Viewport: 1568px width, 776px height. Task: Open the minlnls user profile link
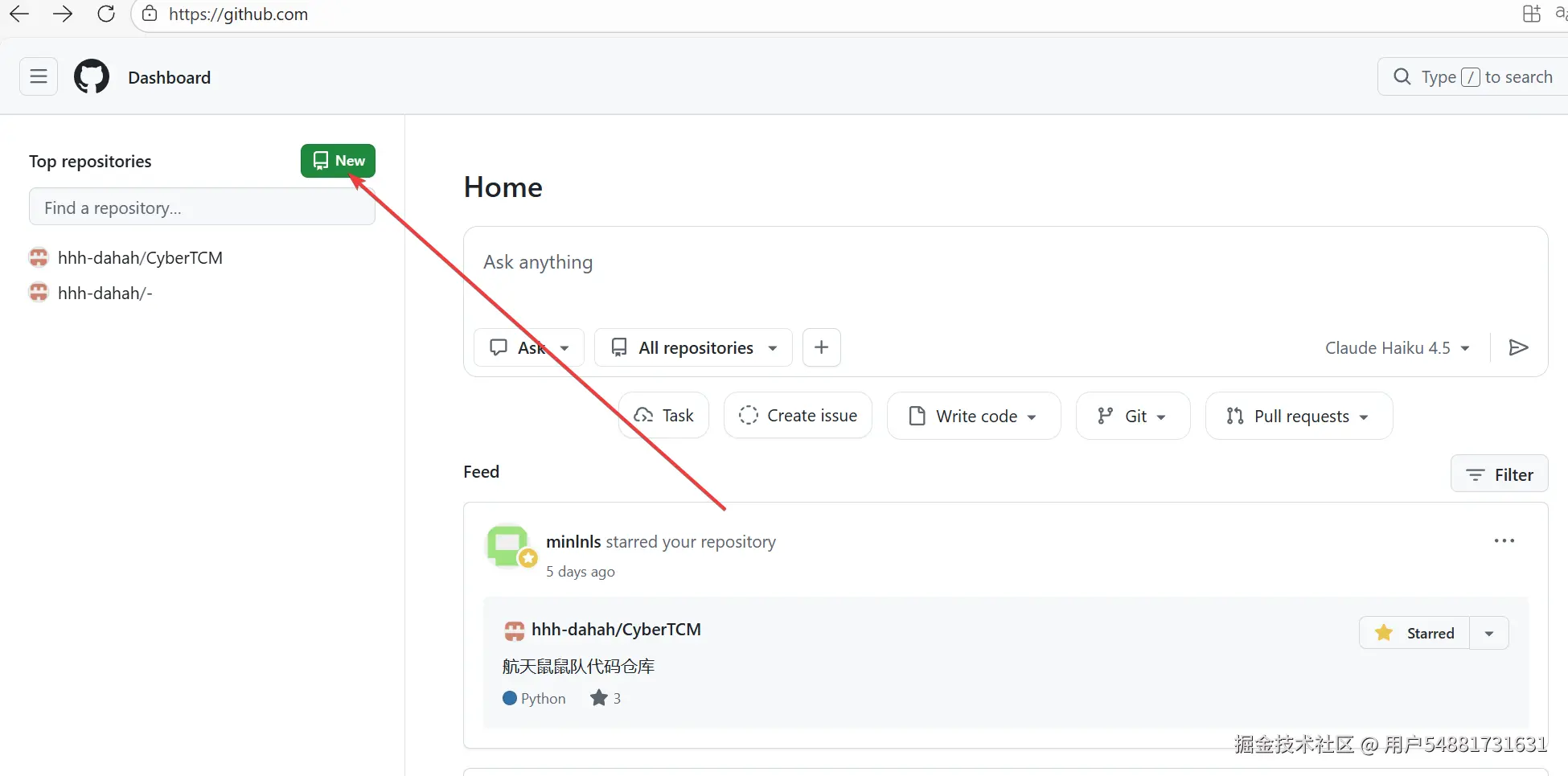tap(573, 542)
